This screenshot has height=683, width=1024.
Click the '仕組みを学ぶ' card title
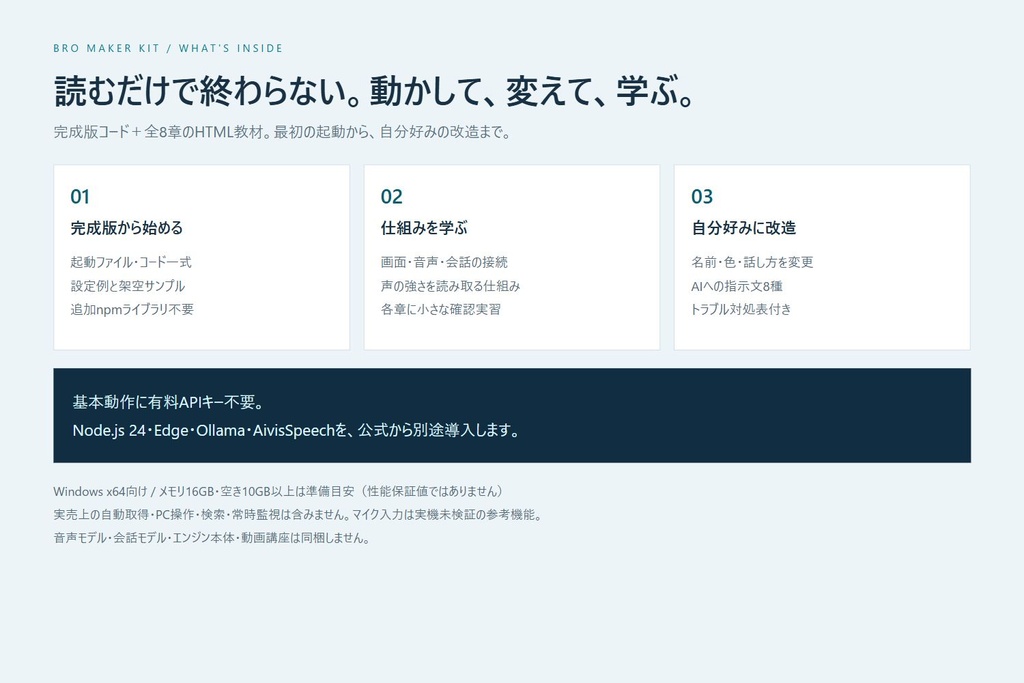tap(424, 228)
